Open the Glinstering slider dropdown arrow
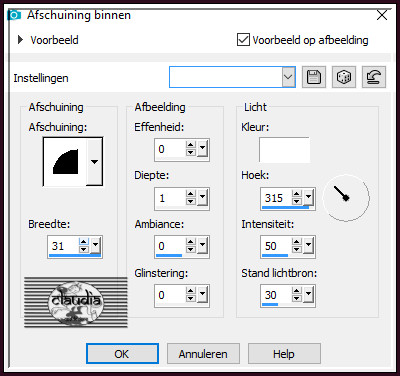The width and height of the screenshot is (400, 376). coord(202,294)
